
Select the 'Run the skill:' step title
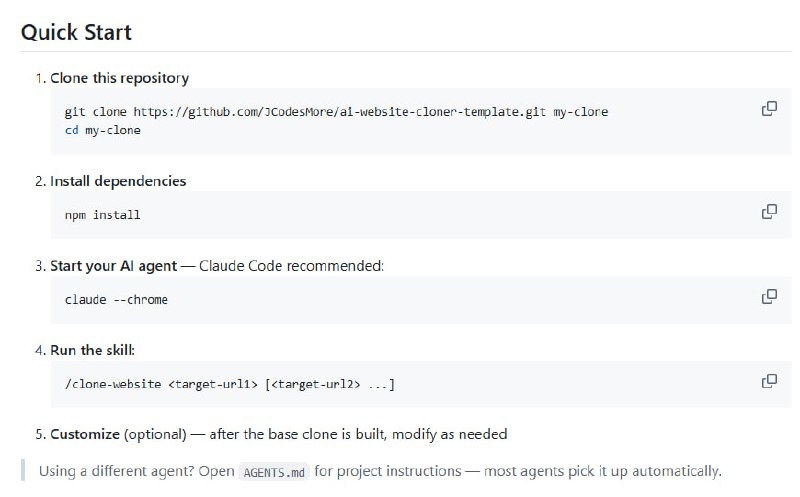pos(92,350)
